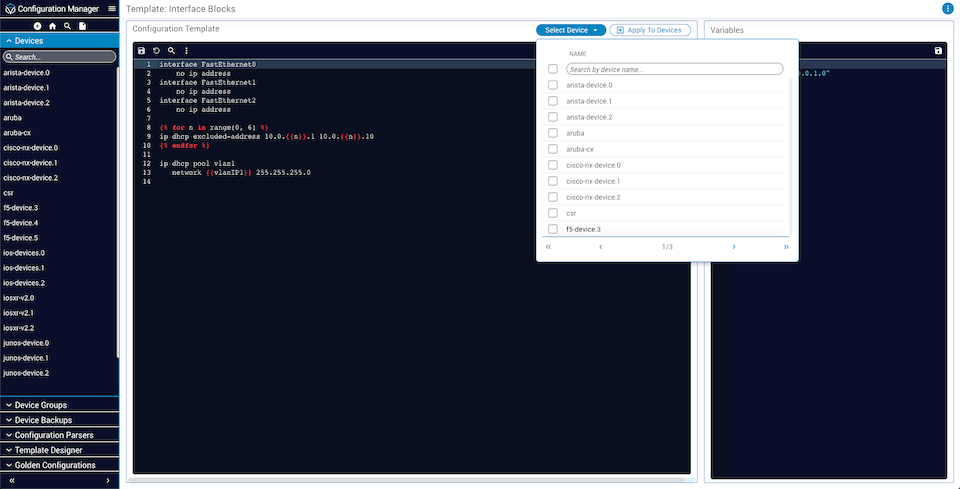Open the blue more-options button at top right
The width and height of the screenshot is (960, 489).
pos(947,9)
